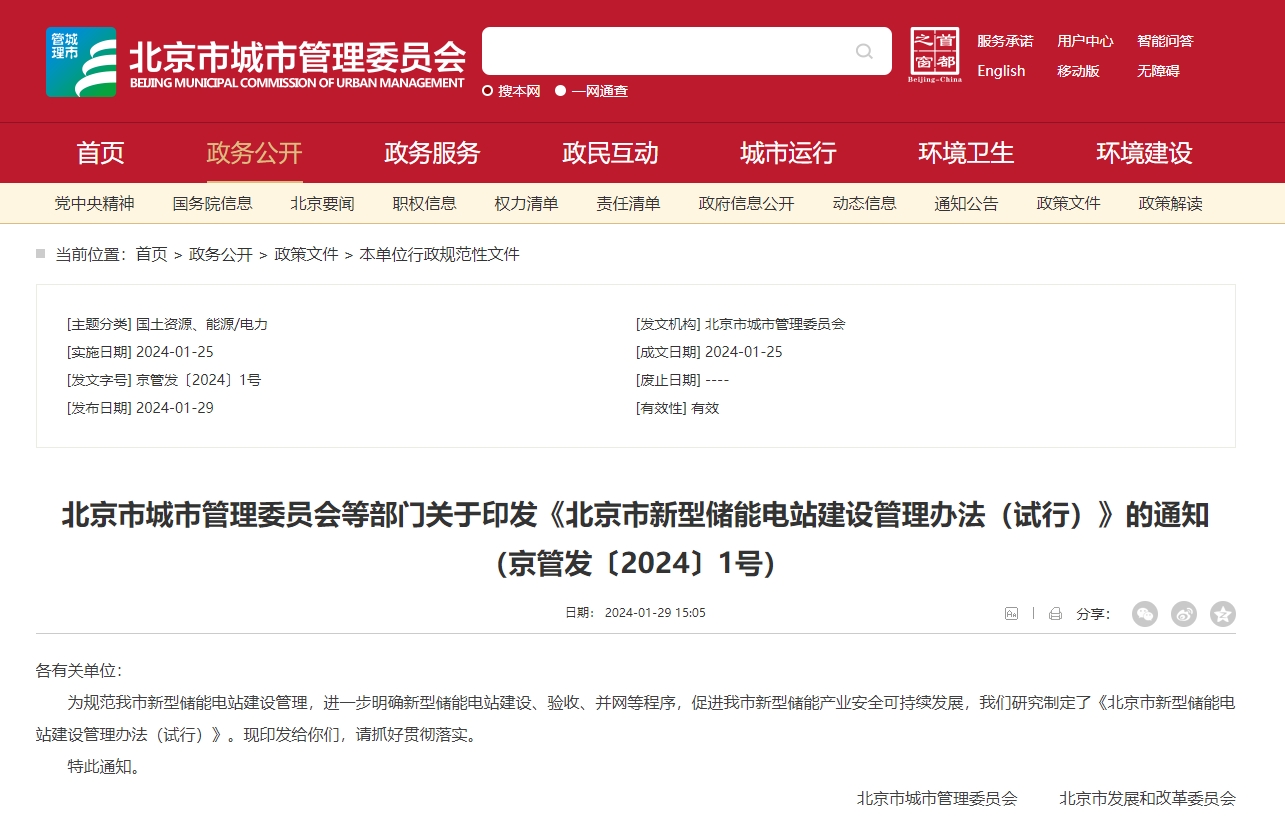Open the 政策解读 menu item
This screenshot has height=820, width=1285.
[x=1170, y=203]
